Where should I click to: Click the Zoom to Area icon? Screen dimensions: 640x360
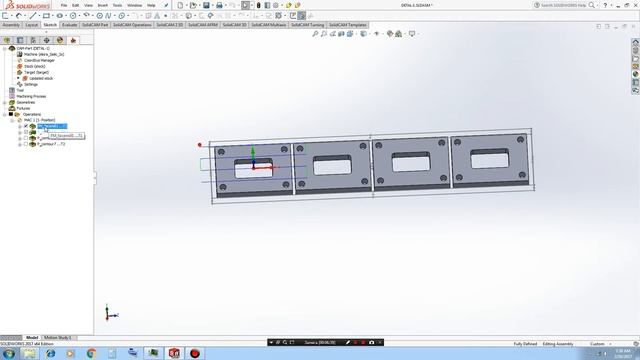pos(324,33)
